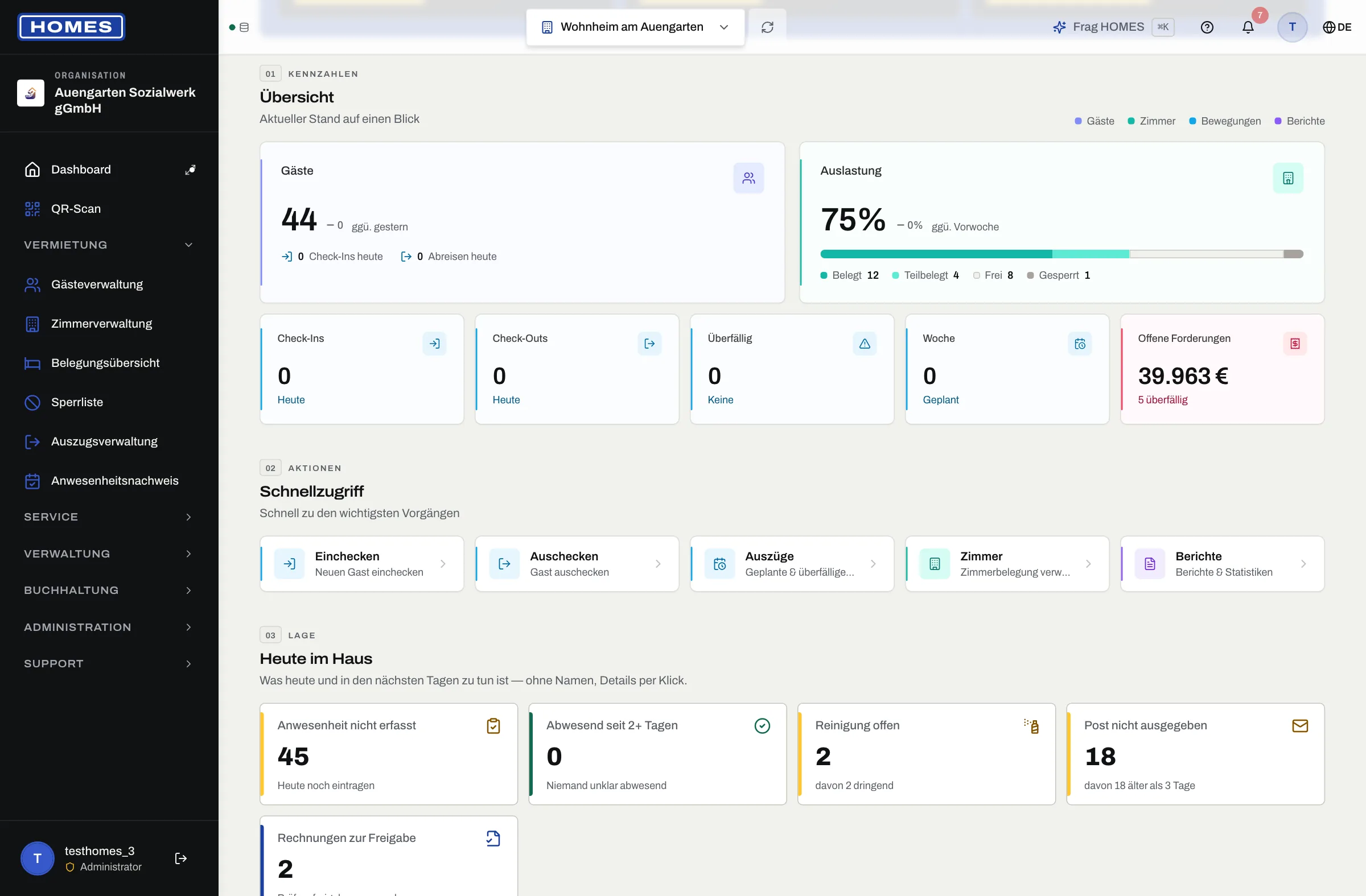Image resolution: width=1366 pixels, height=896 pixels.
Task: Go to Belegungsübersicht
Action: pos(109,363)
